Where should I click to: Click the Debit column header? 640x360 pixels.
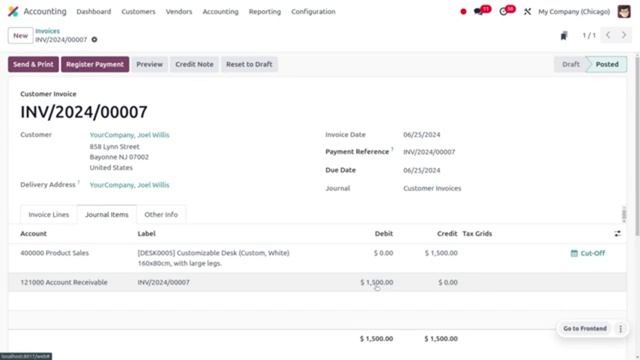[x=384, y=233]
